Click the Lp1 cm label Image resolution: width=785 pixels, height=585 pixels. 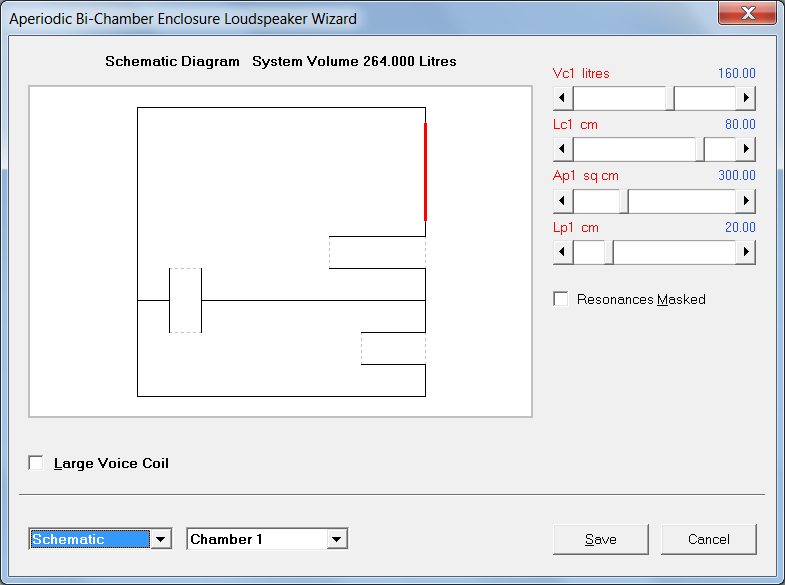pyautogui.click(x=576, y=227)
